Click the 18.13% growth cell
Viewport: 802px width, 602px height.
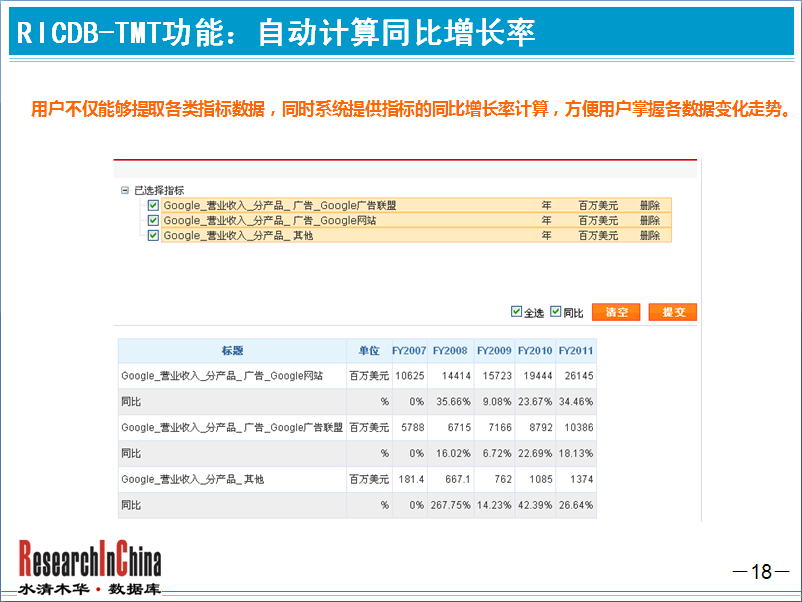point(576,454)
